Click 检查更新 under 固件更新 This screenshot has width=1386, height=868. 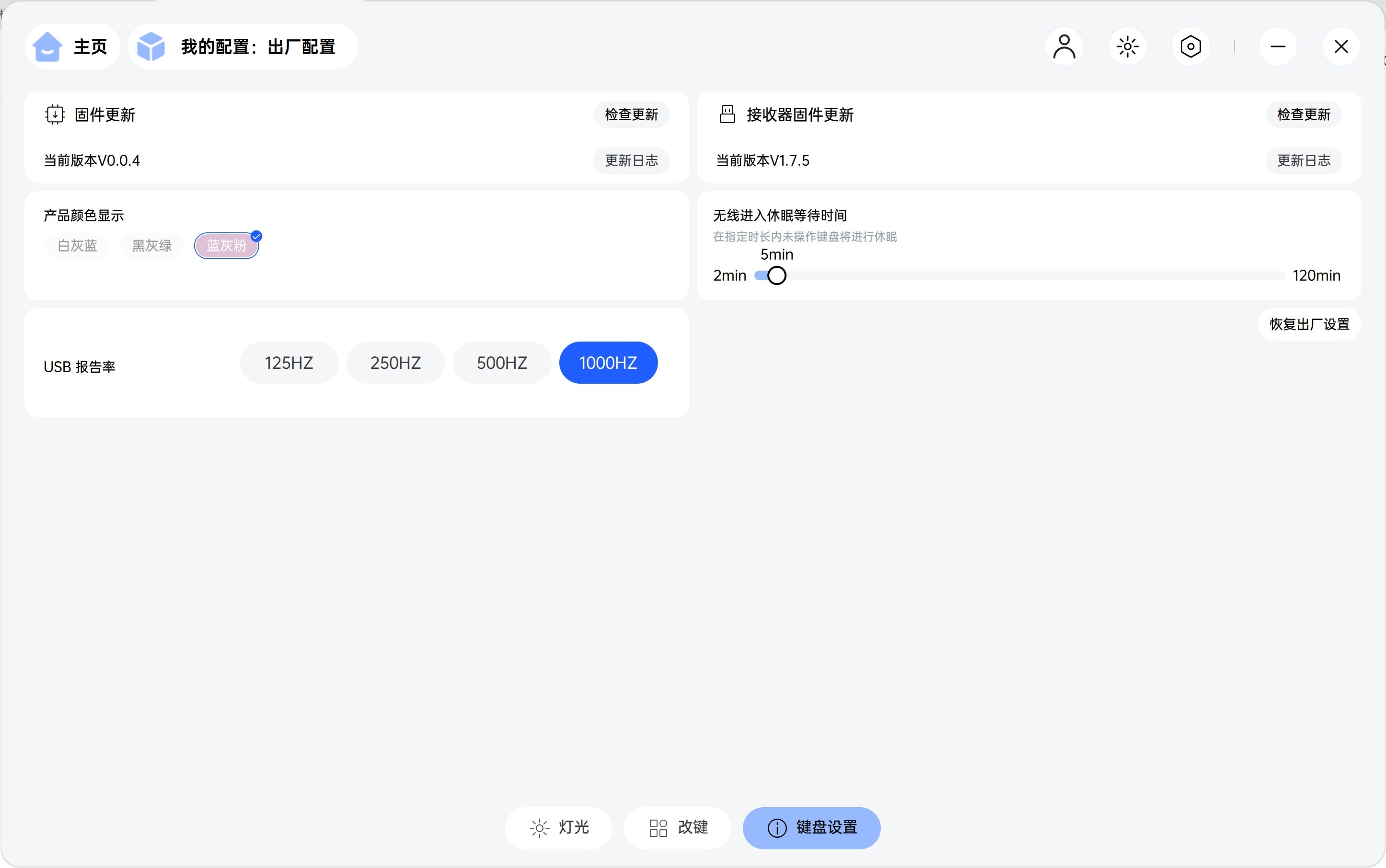point(631,115)
